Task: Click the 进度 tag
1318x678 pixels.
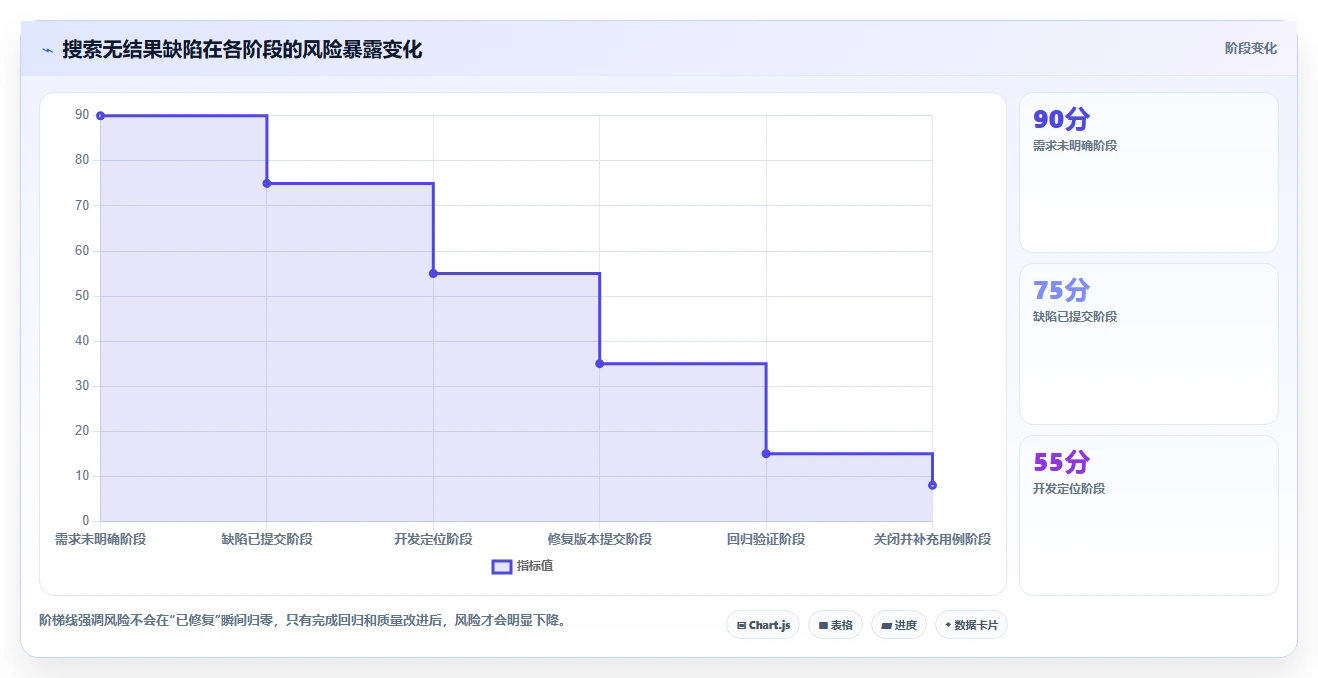Action: [x=899, y=625]
